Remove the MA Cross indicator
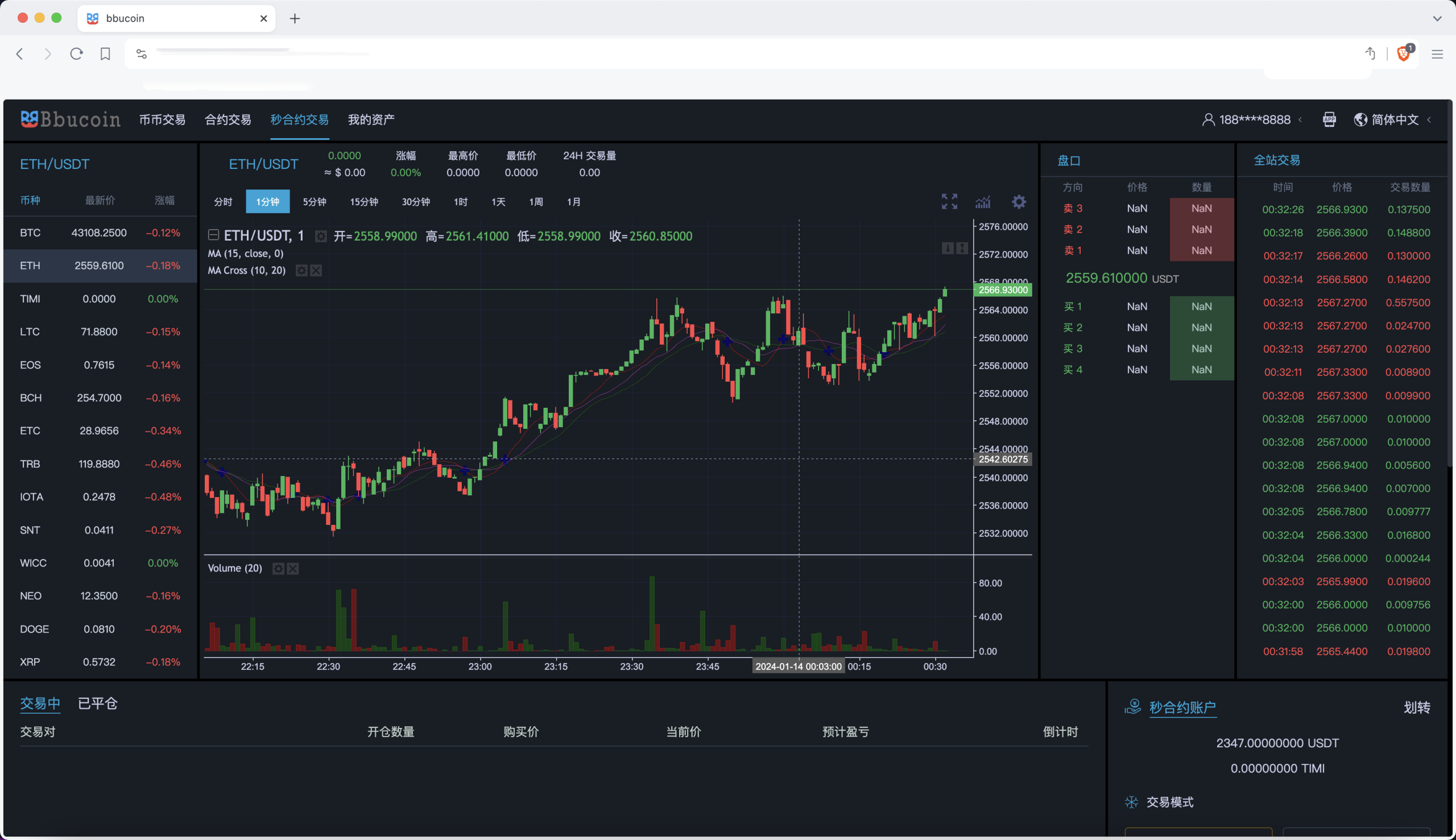The height and width of the screenshot is (840, 1456). (x=316, y=271)
